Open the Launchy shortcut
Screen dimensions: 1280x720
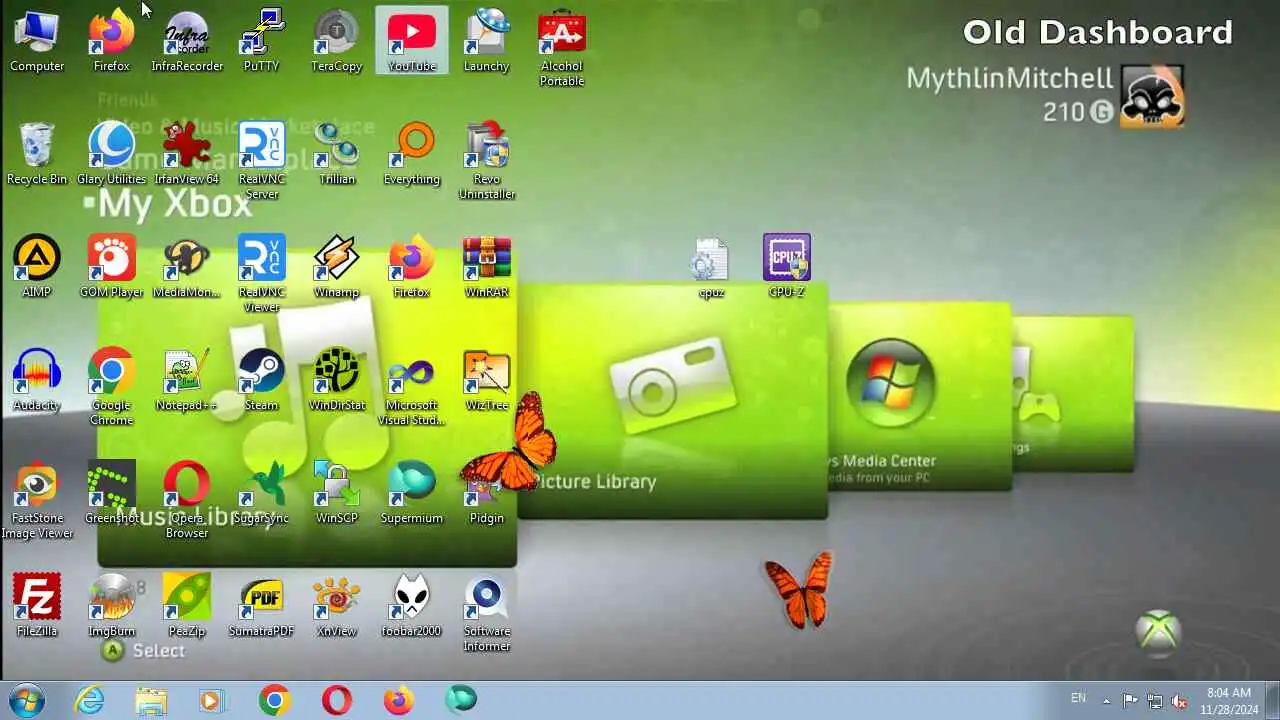[487, 41]
